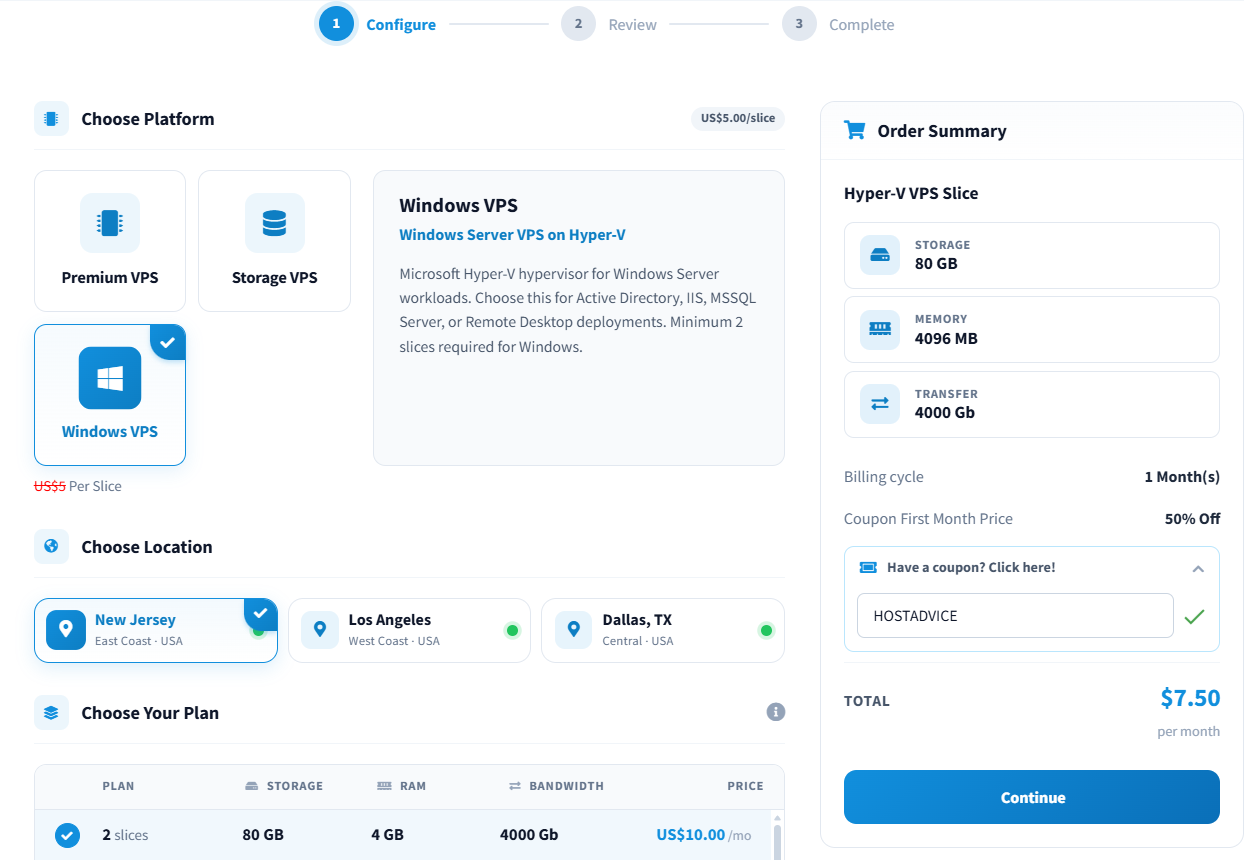
Task: Click the Los Angeles map pin icon
Action: pos(320,630)
